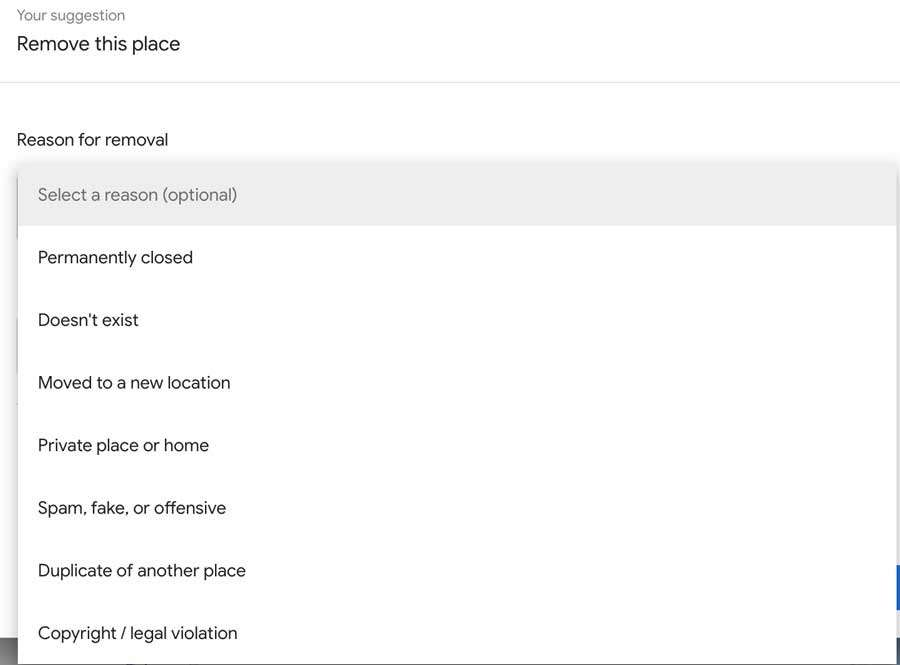Click the blue button edge behind the dropdown
Image resolution: width=900 pixels, height=665 pixels.
click(897, 587)
